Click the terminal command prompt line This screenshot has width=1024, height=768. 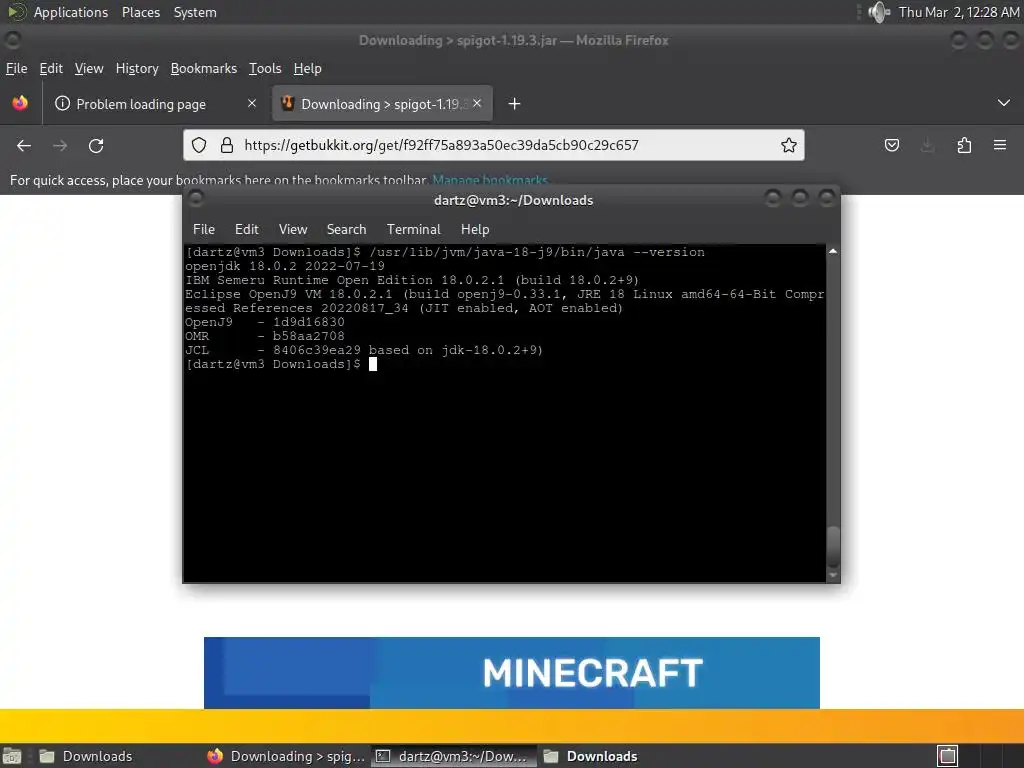click(x=281, y=364)
